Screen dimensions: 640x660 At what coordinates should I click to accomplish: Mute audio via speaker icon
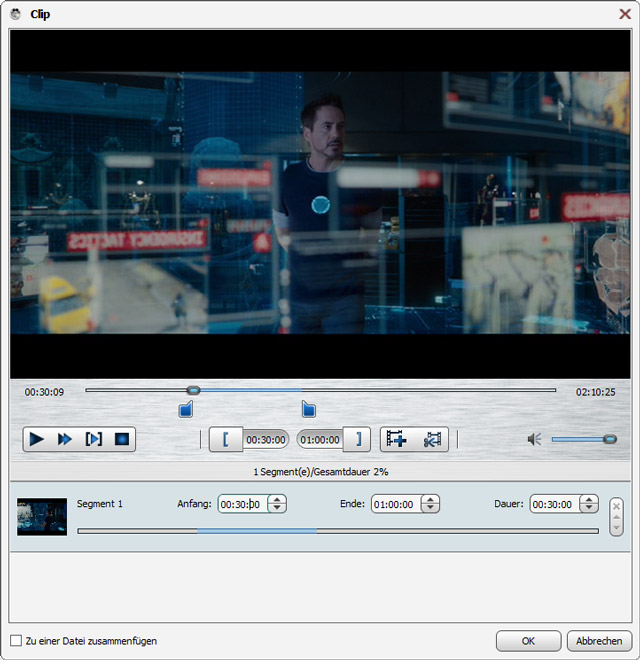[x=534, y=439]
